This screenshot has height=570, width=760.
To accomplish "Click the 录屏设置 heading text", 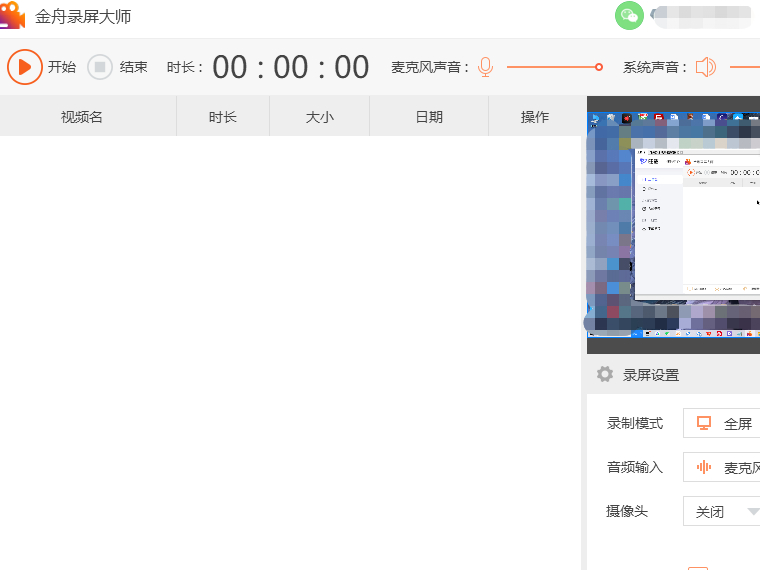I will 651,375.
